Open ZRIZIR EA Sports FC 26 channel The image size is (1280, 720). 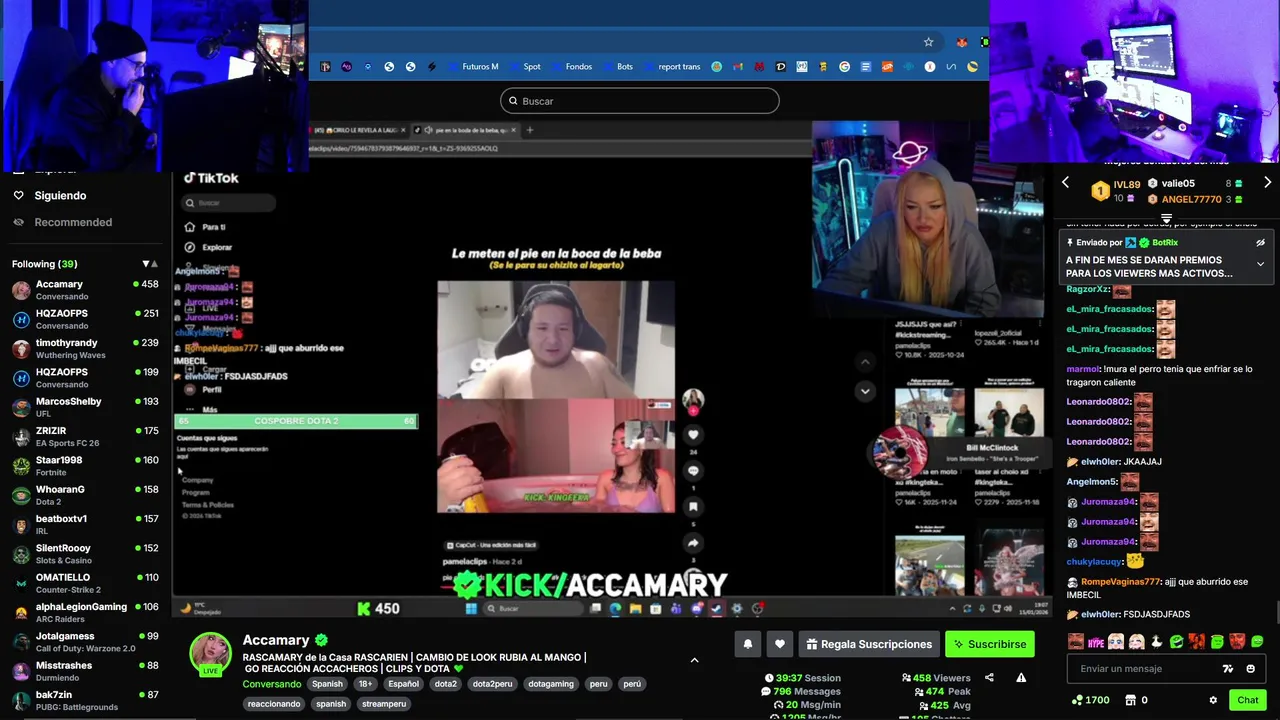[x=86, y=436]
